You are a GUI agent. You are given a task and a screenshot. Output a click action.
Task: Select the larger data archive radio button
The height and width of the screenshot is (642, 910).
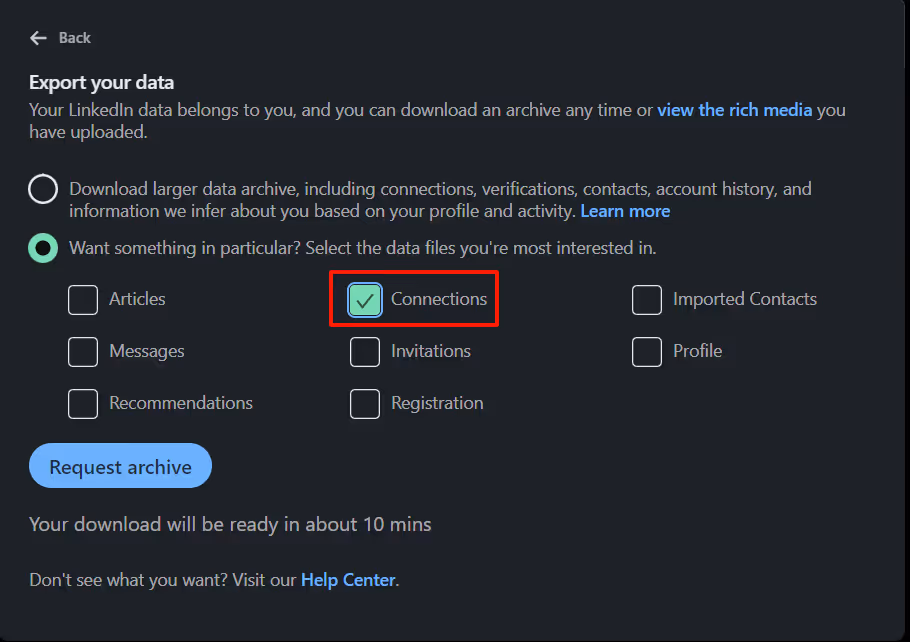click(x=42, y=188)
